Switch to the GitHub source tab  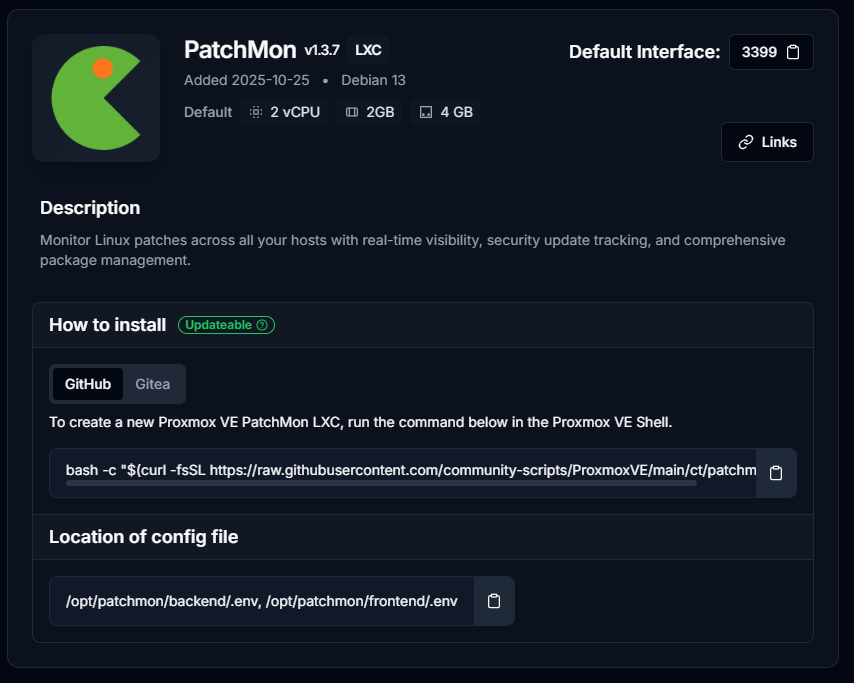coord(88,384)
